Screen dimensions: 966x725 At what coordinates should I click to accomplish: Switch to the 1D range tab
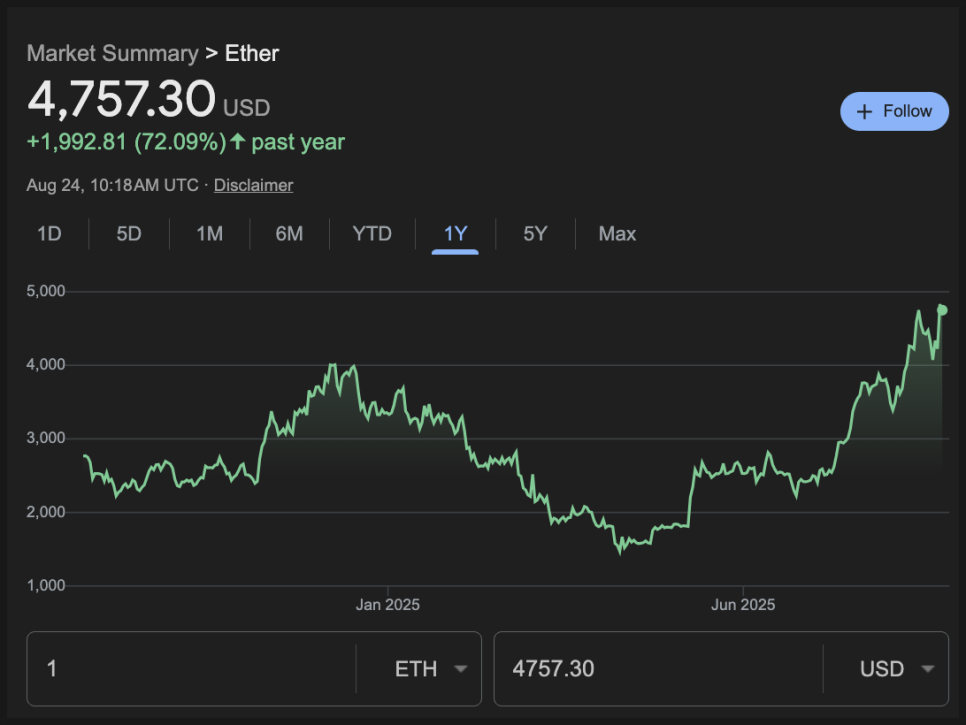[49, 234]
